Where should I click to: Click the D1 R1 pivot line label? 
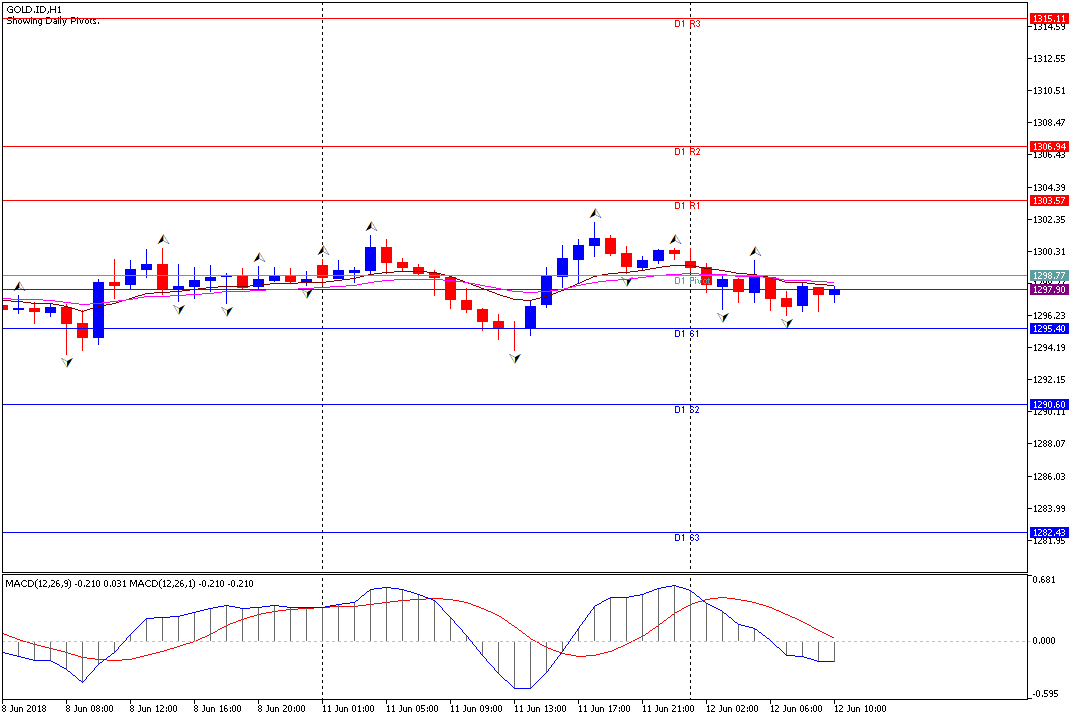(686, 206)
